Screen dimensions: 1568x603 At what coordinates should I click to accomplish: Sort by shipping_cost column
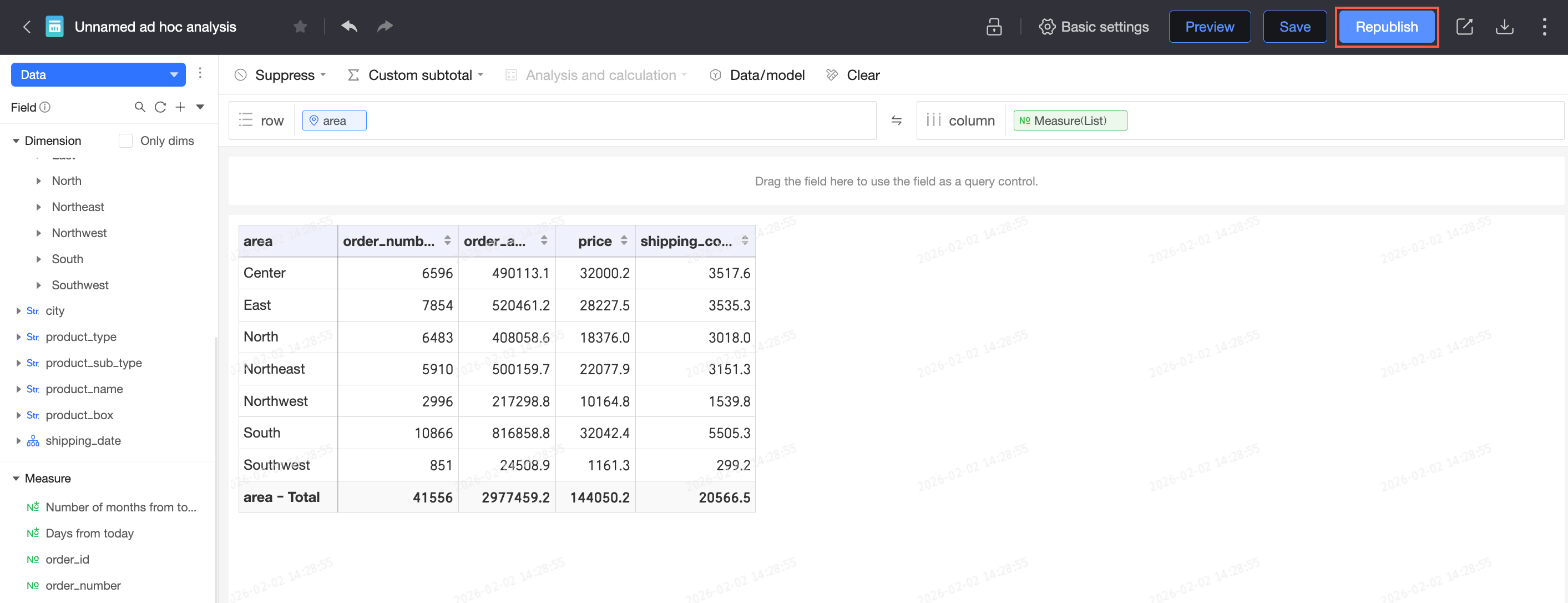pyautogui.click(x=745, y=240)
